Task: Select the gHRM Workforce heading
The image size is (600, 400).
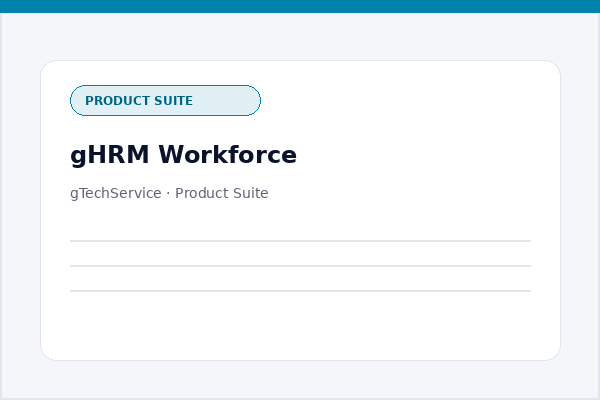Action: (x=183, y=155)
